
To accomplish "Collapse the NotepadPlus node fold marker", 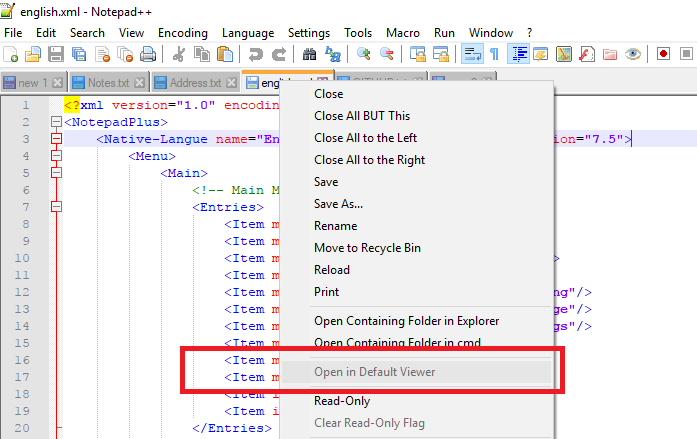I will [x=56, y=122].
